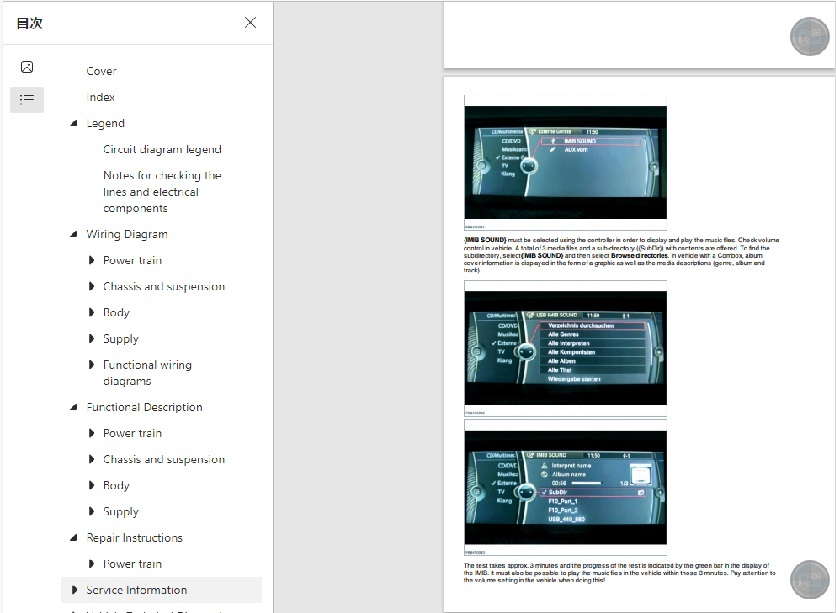
Task: Open Circuit diagram legend
Action: tap(162, 149)
